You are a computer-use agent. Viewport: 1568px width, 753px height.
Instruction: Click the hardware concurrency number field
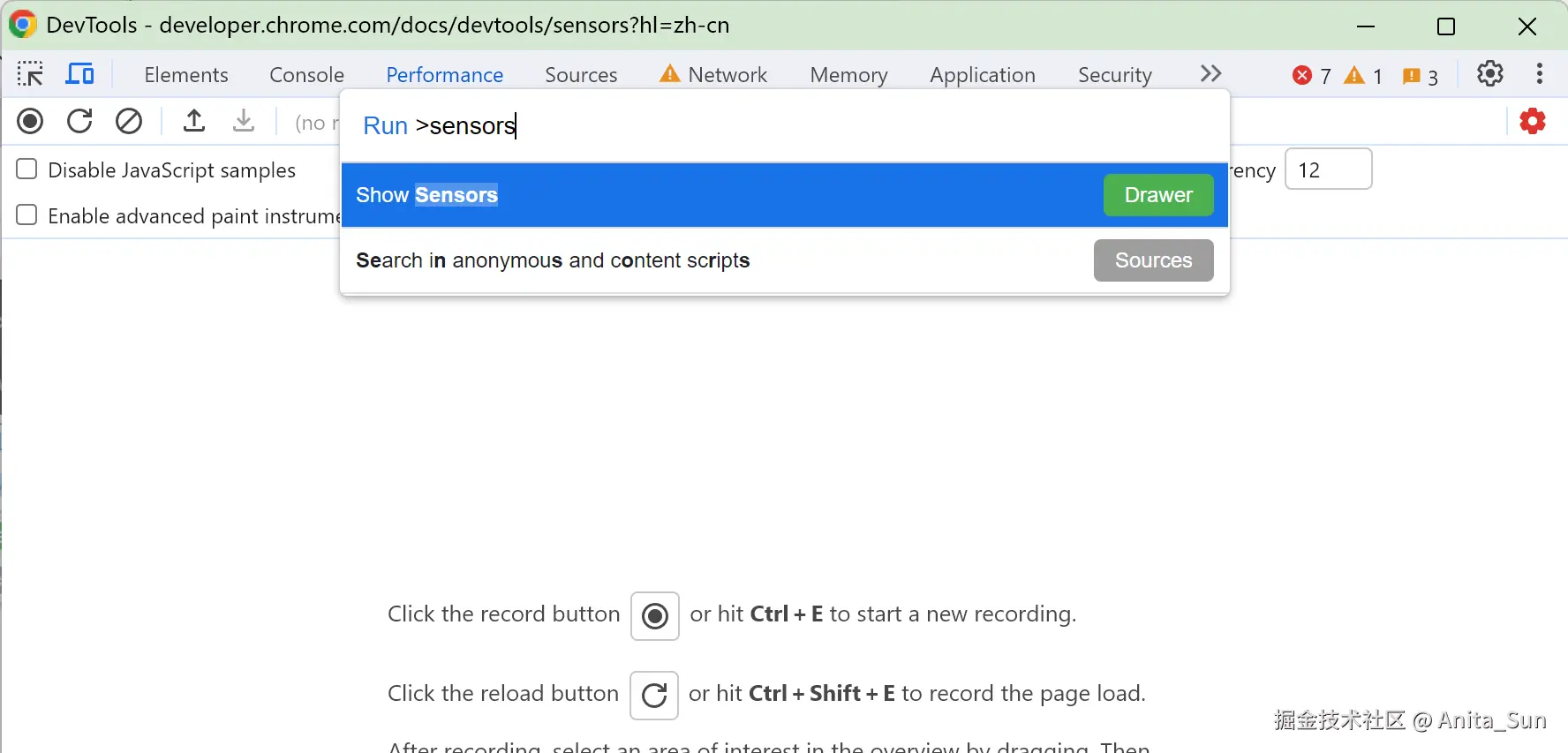pyautogui.click(x=1328, y=169)
